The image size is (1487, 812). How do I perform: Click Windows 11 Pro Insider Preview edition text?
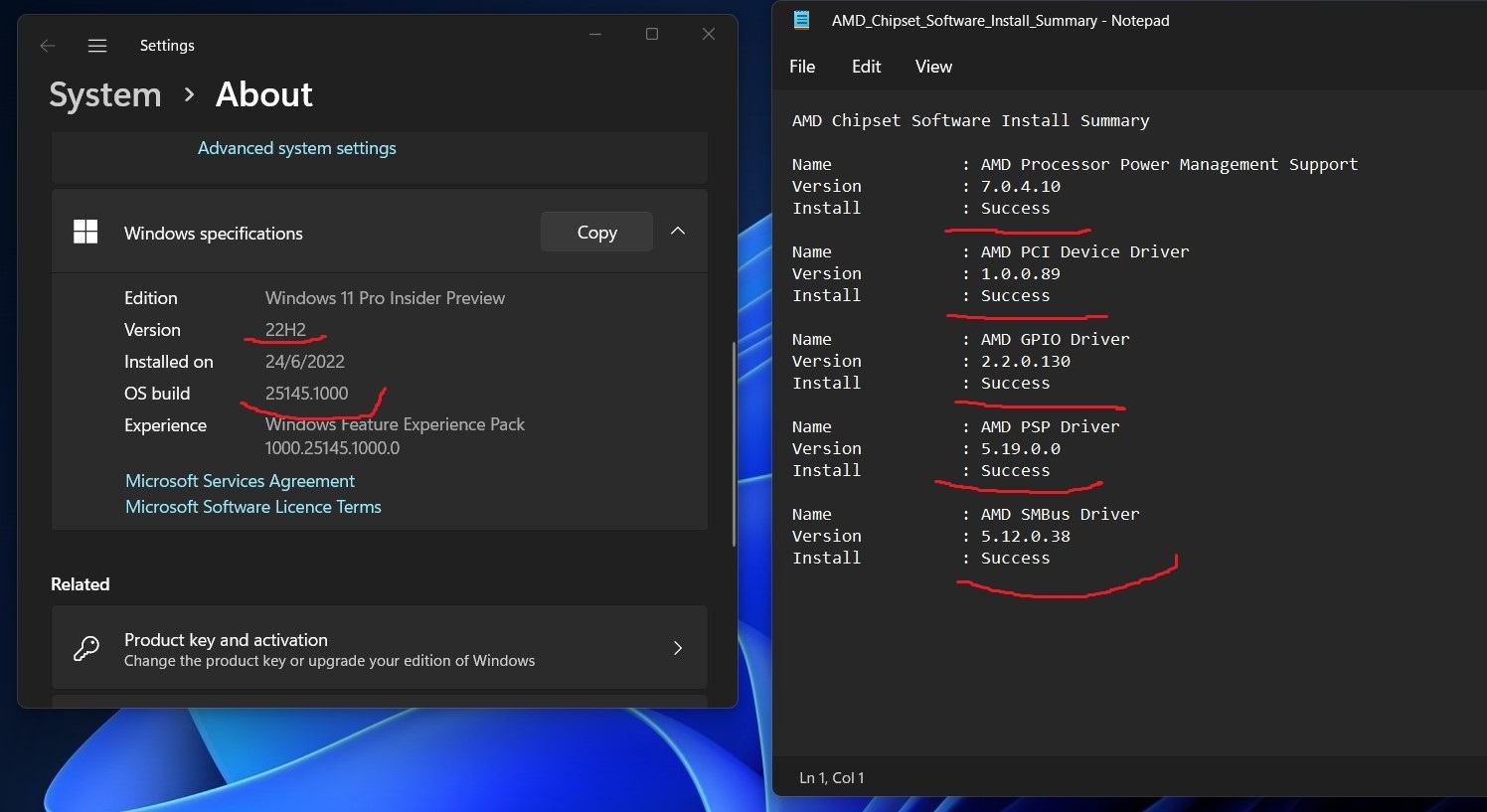385,298
